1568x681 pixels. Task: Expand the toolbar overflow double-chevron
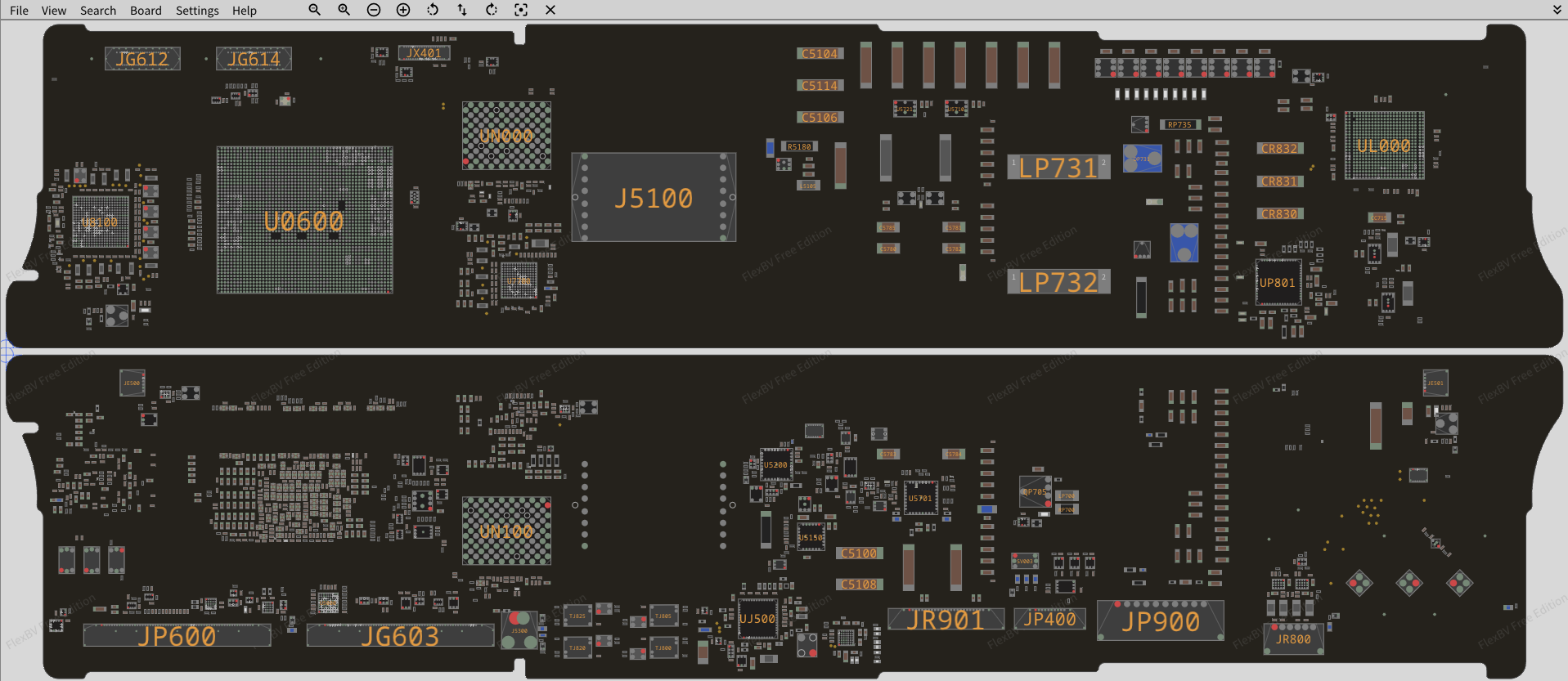1557,10
